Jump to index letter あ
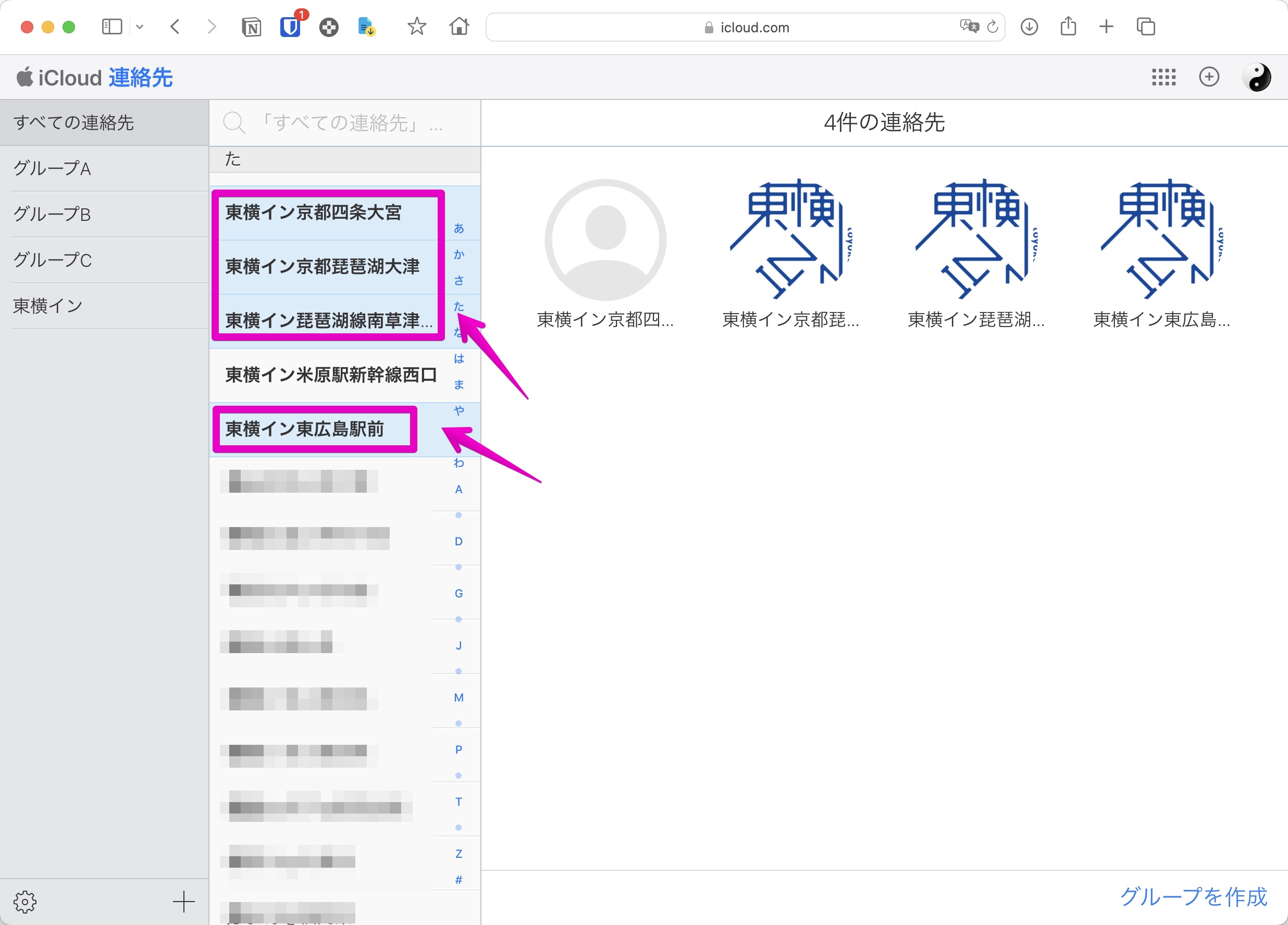 point(459,228)
